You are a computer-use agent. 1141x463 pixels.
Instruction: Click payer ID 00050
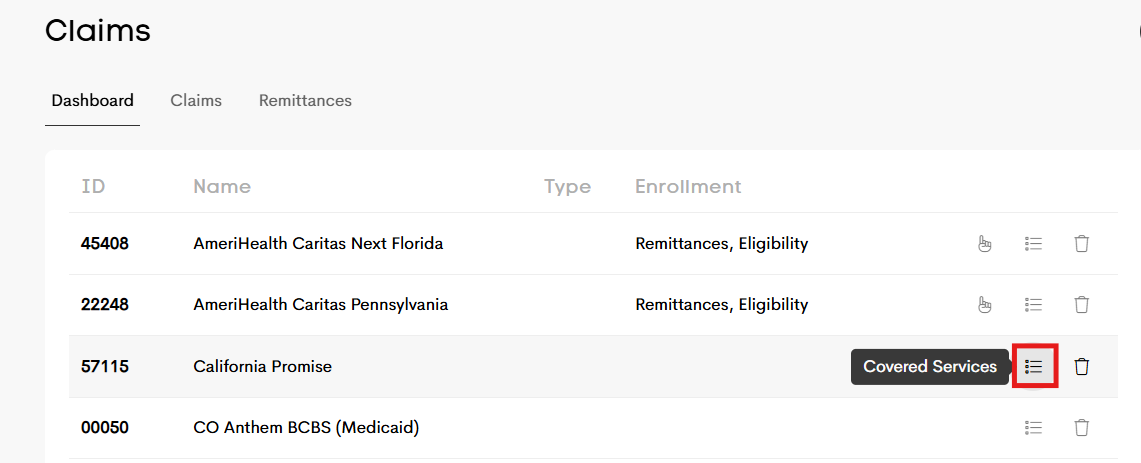[x=105, y=427]
